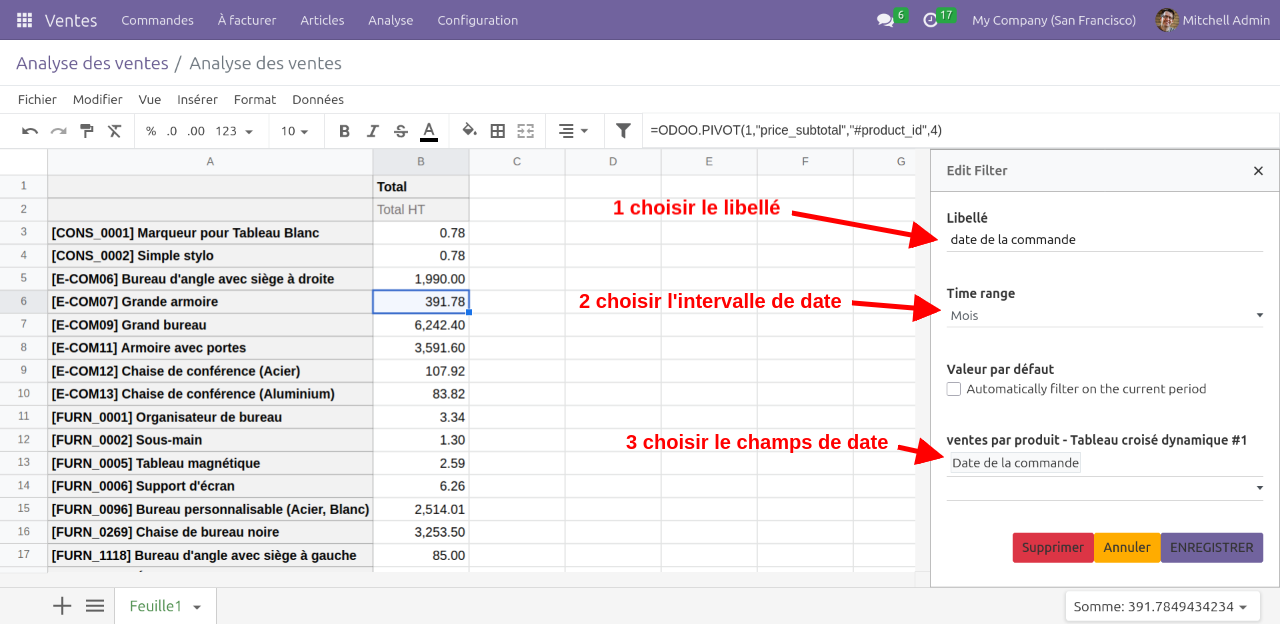The height and width of the screenshot is (624, 1280).
Task: Toggle bold formatting
Action: (x=344, y=131)
